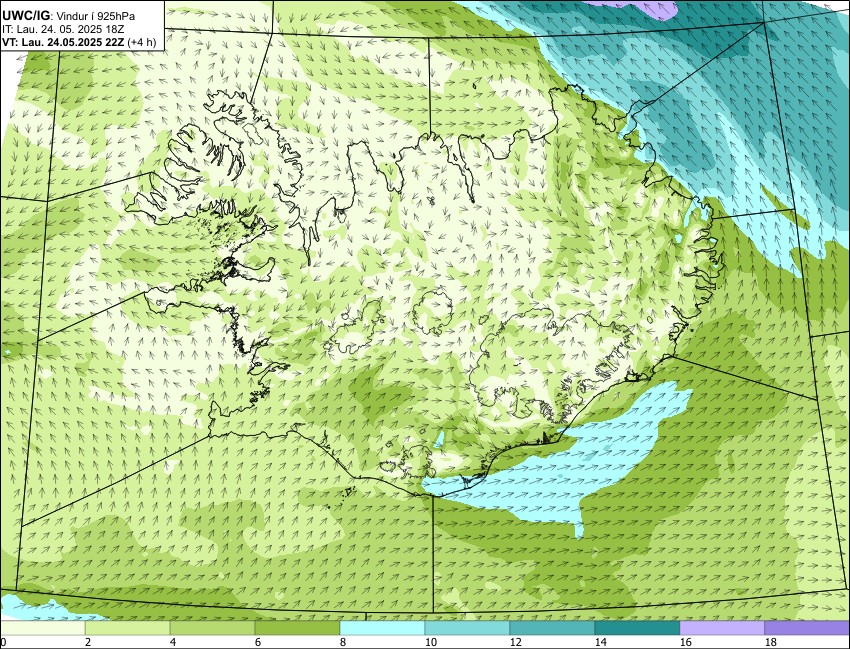Click the 'UWC/IG' label in header
850x649 pixels.
[x=26, y=16]
